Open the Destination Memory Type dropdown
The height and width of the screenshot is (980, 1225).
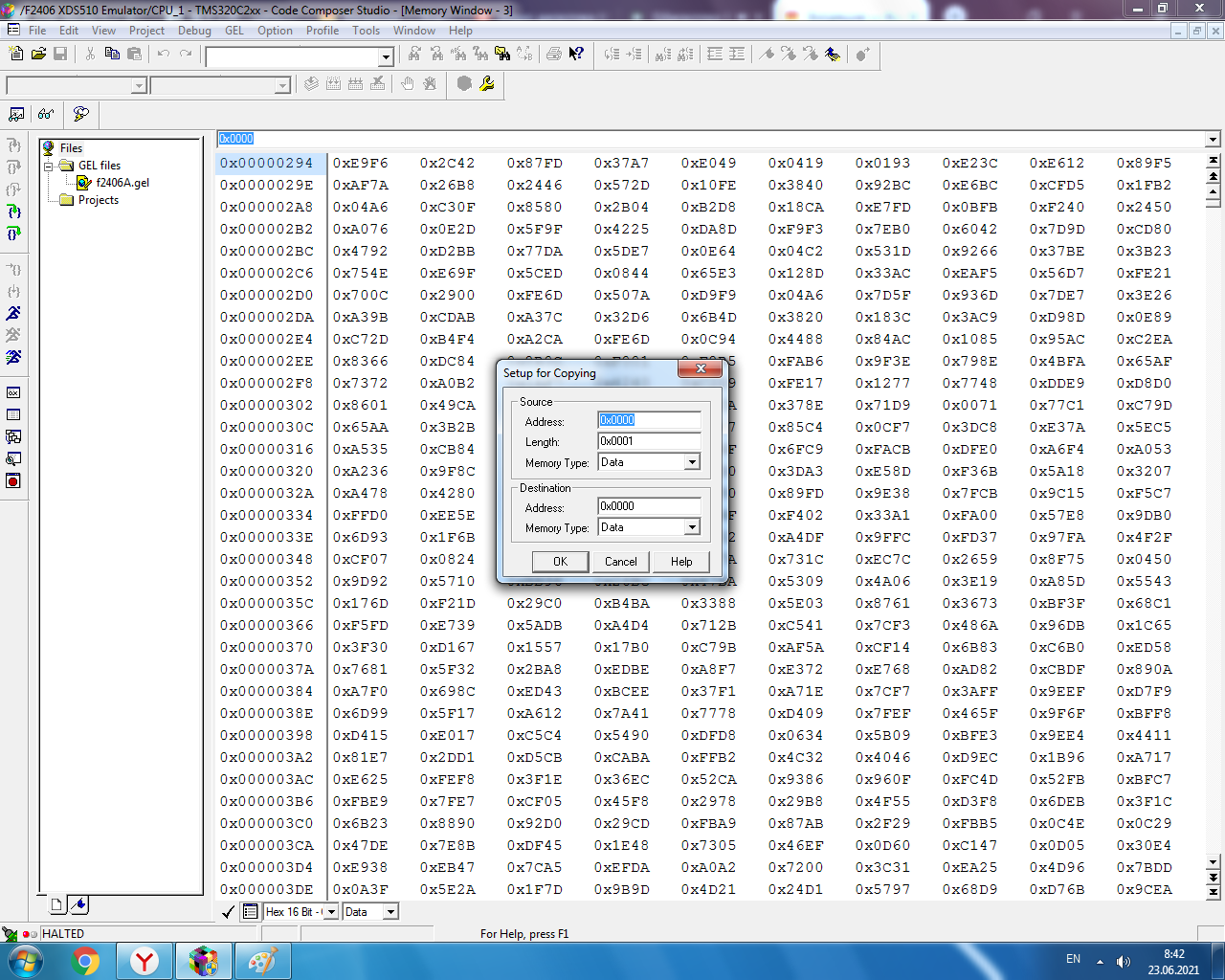pos(692,527)
